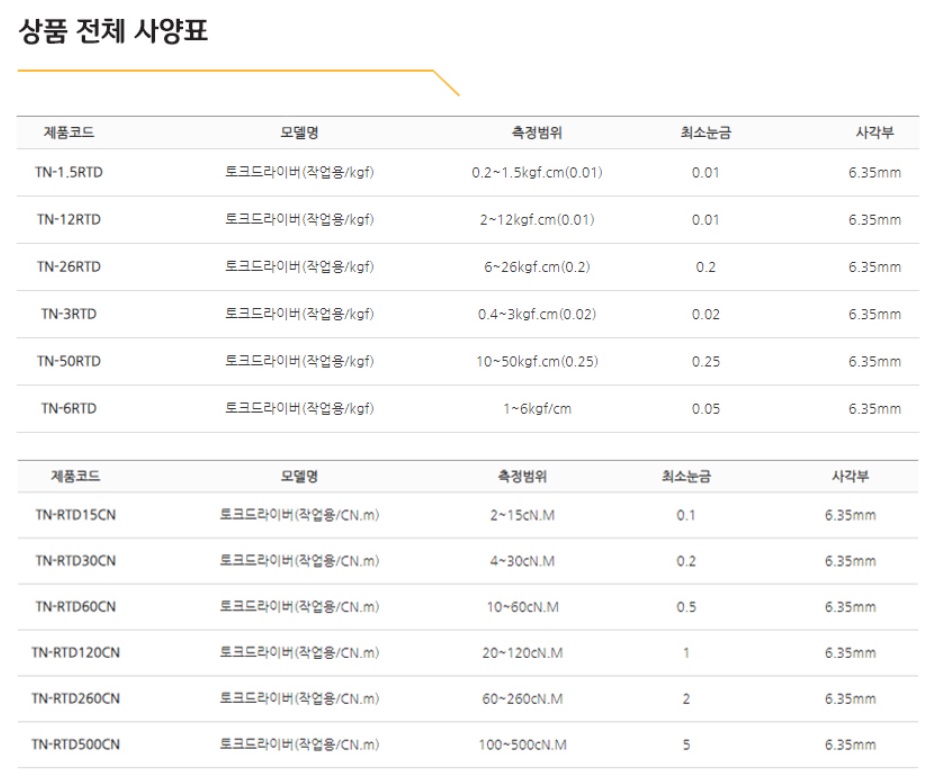This screenshot has width=938, height=778.
Task: Click 6.35mm in the TN-RTD260CN row
Action: click(850, 699)
